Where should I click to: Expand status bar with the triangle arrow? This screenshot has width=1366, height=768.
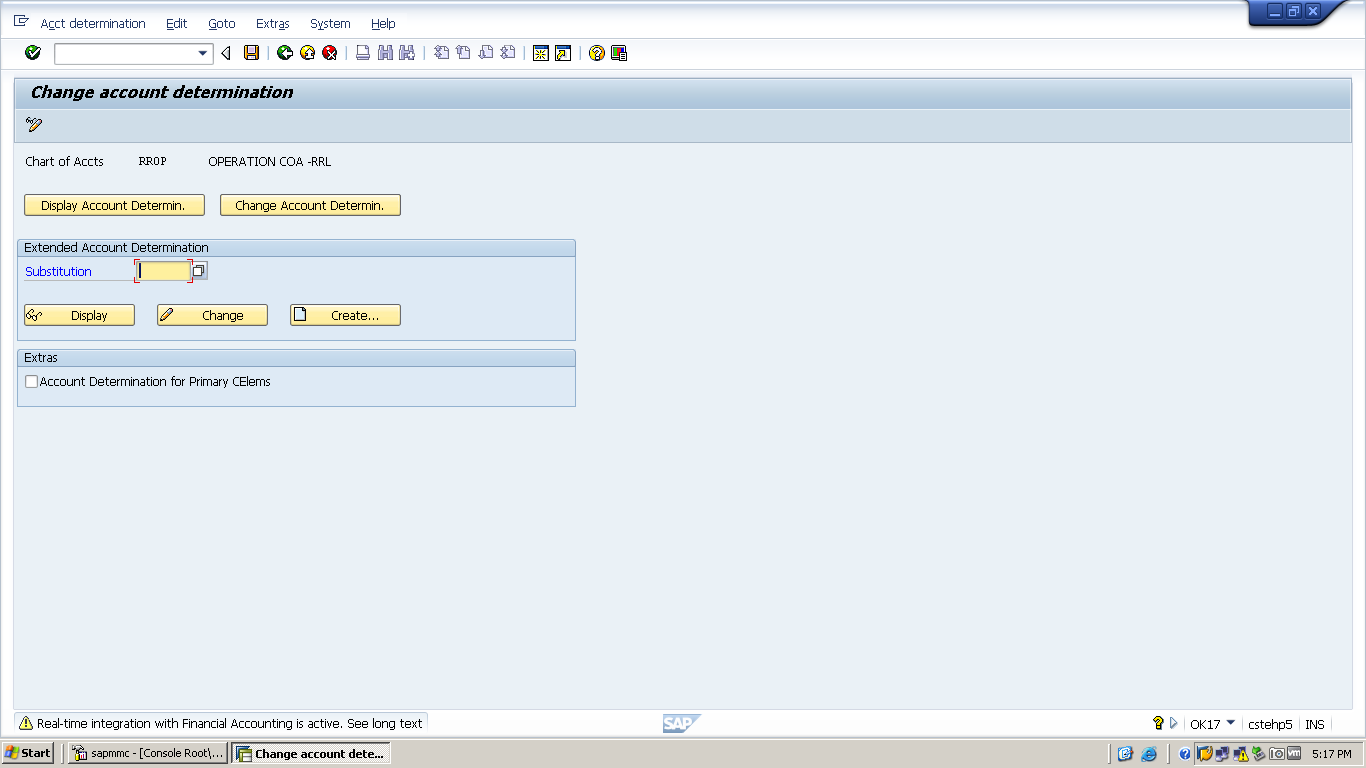pyautogui.click(x=1174, y=723)
